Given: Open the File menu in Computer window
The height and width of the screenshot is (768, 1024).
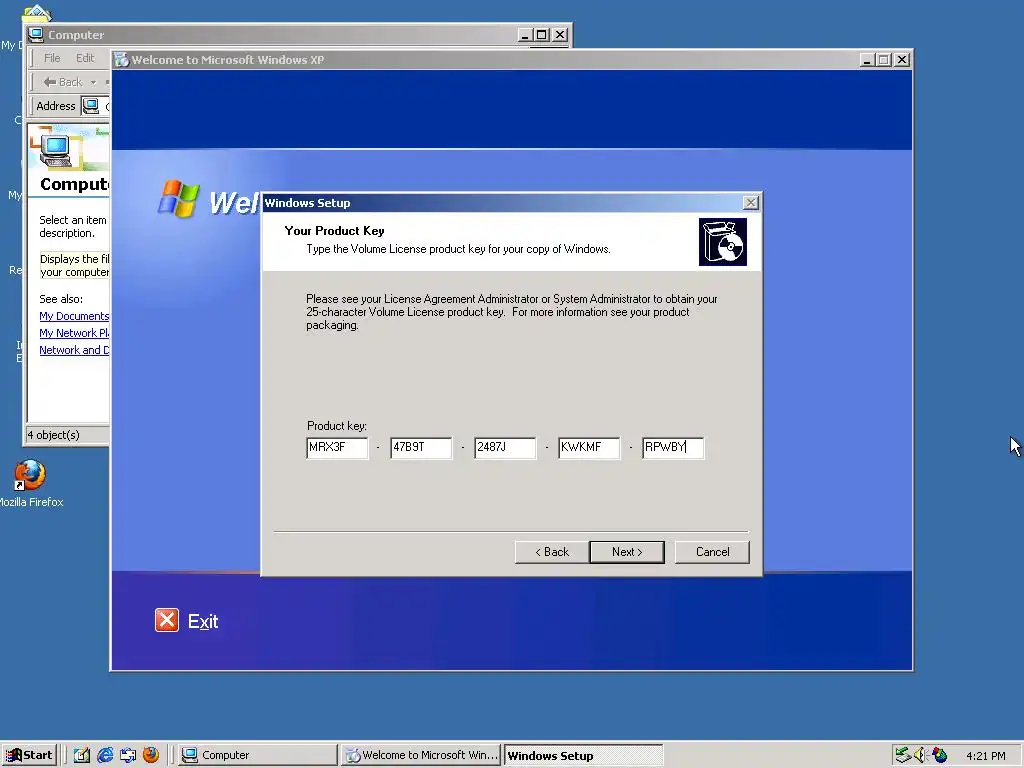Looking at the screenshot, I should [x=52, y=57].
